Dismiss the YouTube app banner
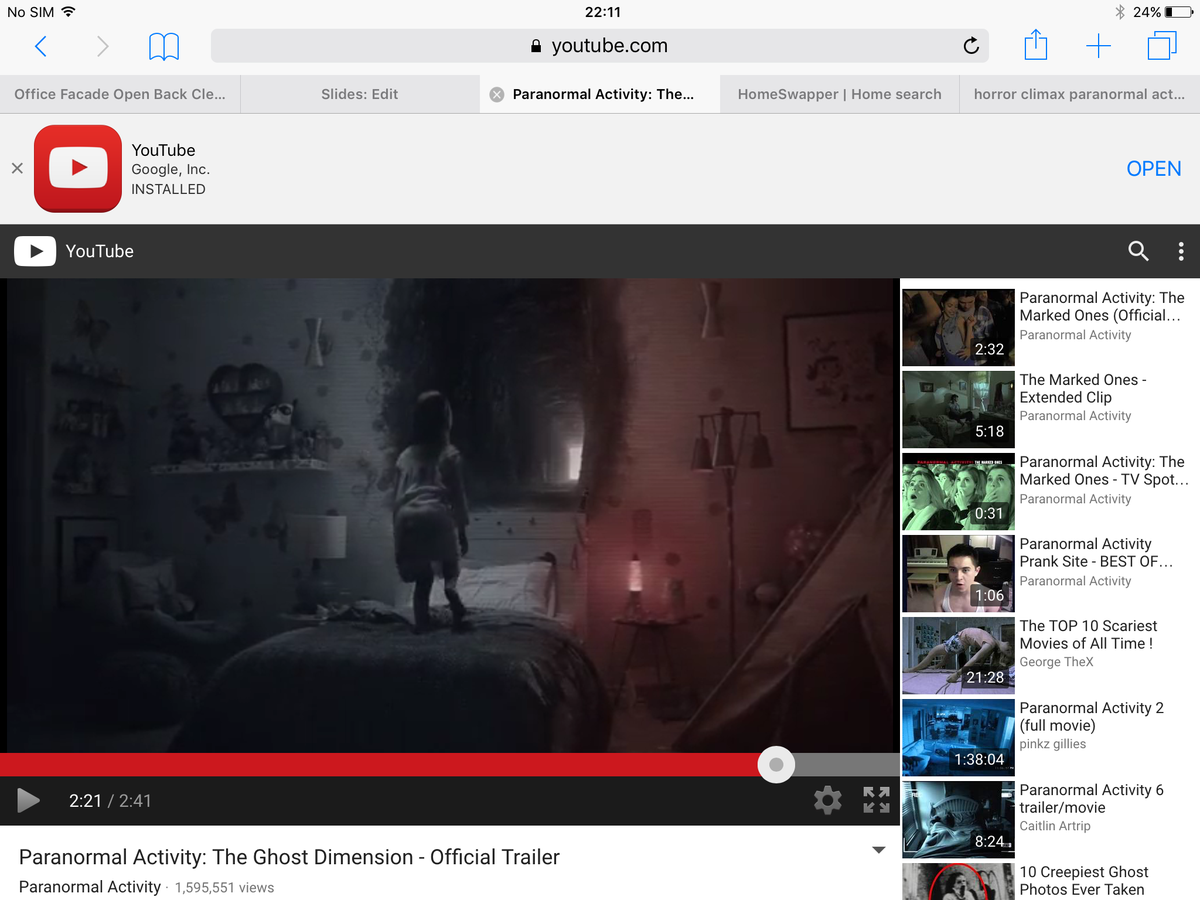 (17, 168)
